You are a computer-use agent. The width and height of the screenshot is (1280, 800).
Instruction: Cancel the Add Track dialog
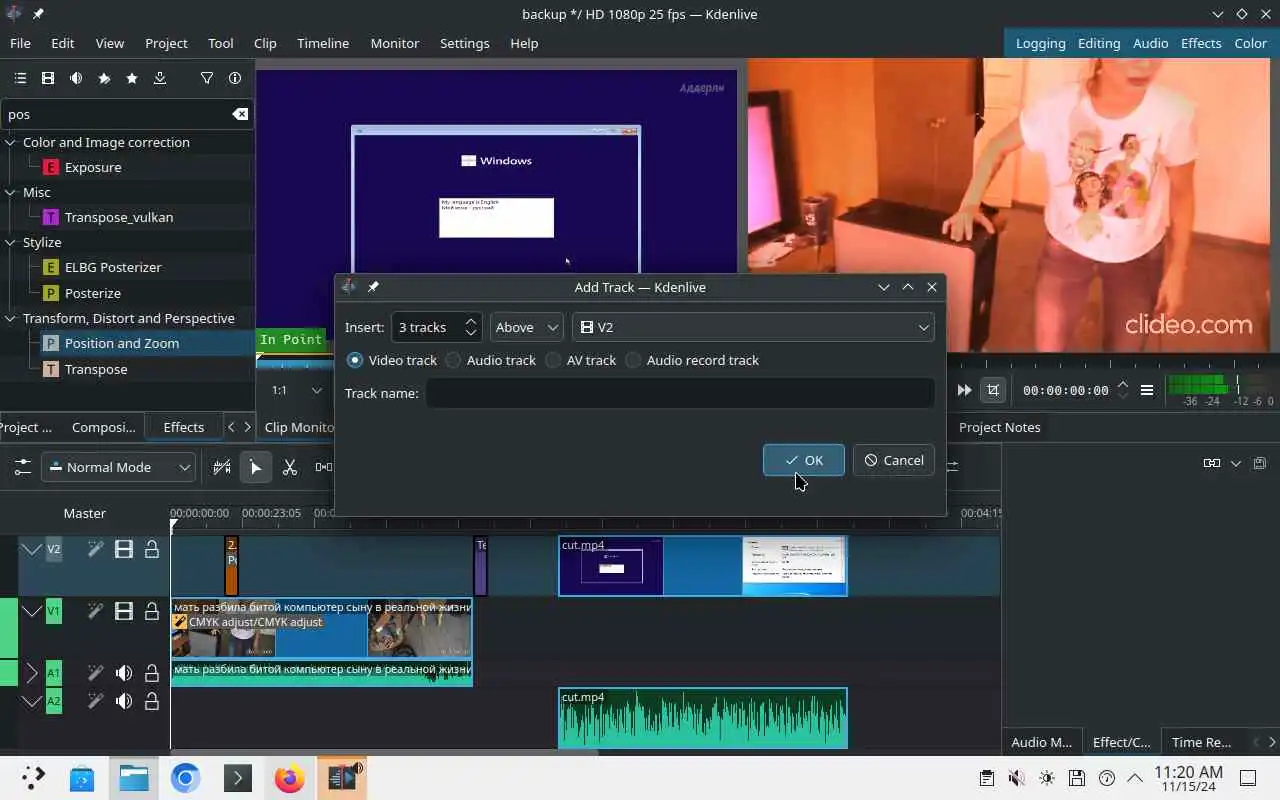pyautogui.click(x=894, y=460)
